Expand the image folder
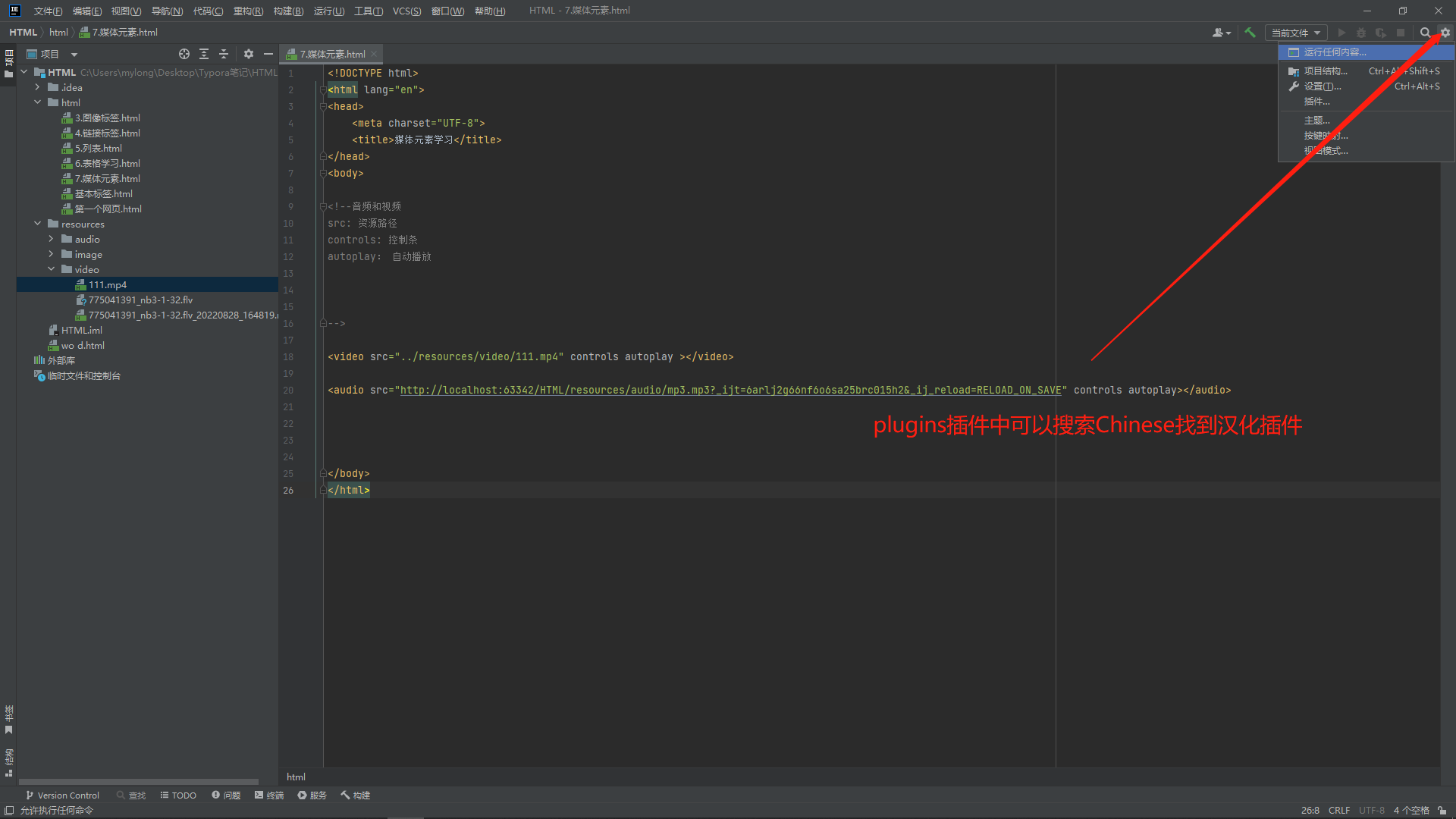Viewport: 1456px width, 819px height. (x=52, y=254)
